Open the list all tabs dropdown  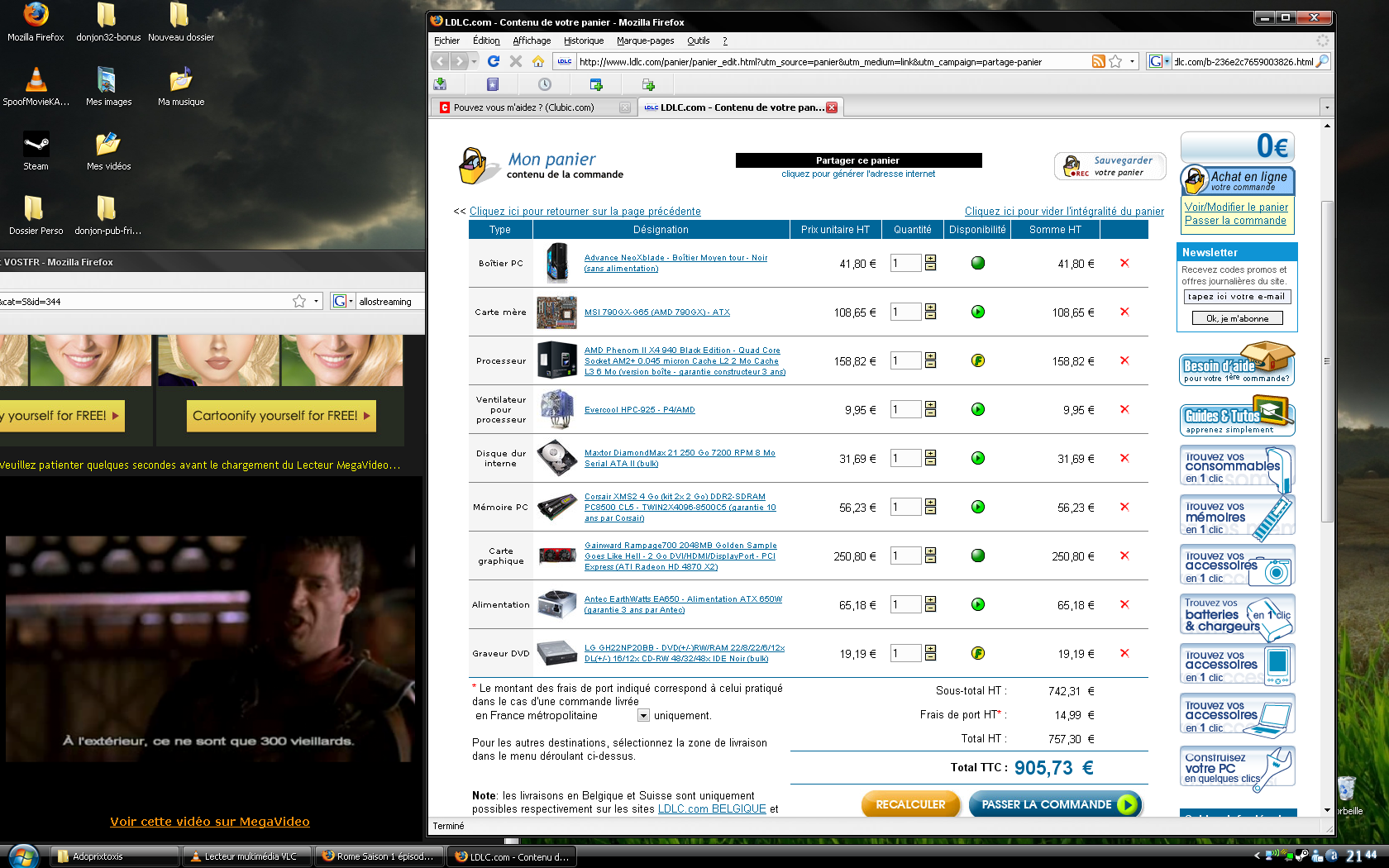click(1327, 107)
